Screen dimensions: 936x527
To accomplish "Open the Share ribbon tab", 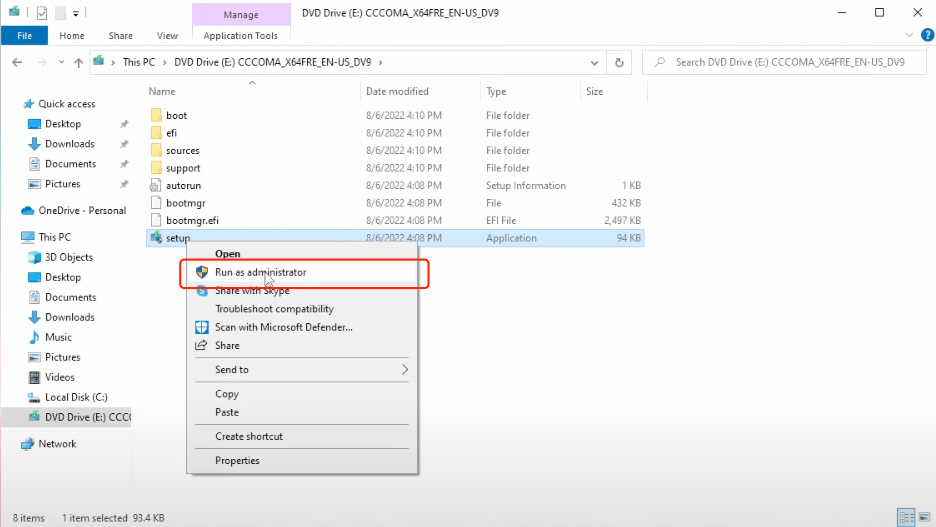I will 121,36.
